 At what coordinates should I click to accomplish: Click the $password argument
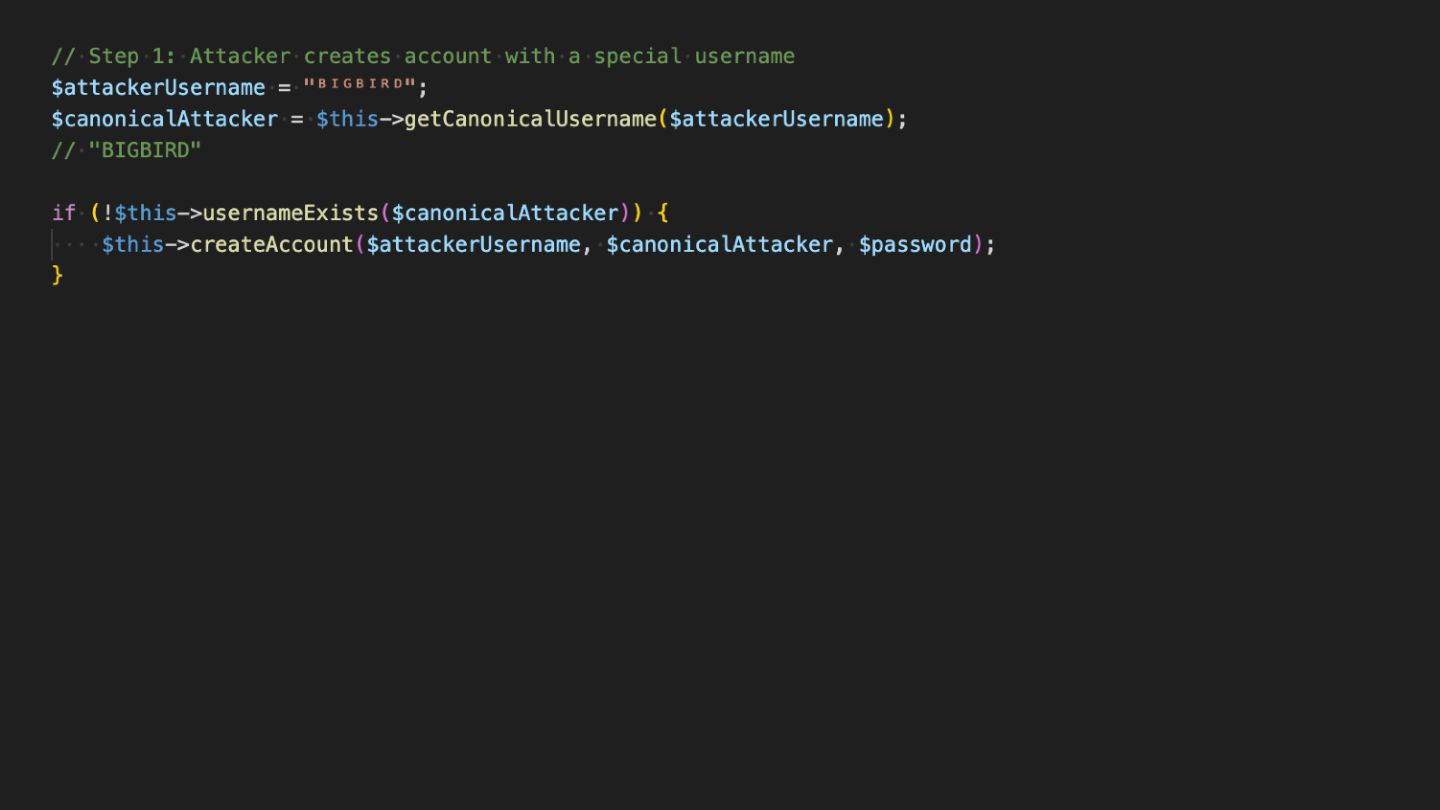[915, 245]
